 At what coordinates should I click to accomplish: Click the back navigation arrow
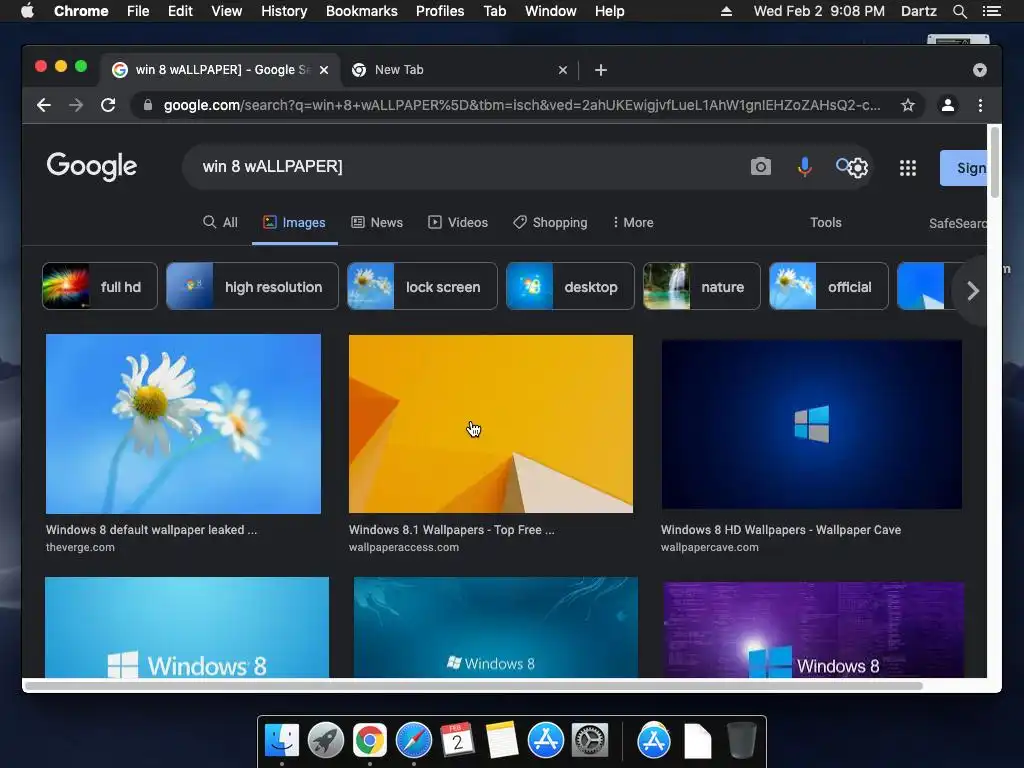[x=44, y=105]
